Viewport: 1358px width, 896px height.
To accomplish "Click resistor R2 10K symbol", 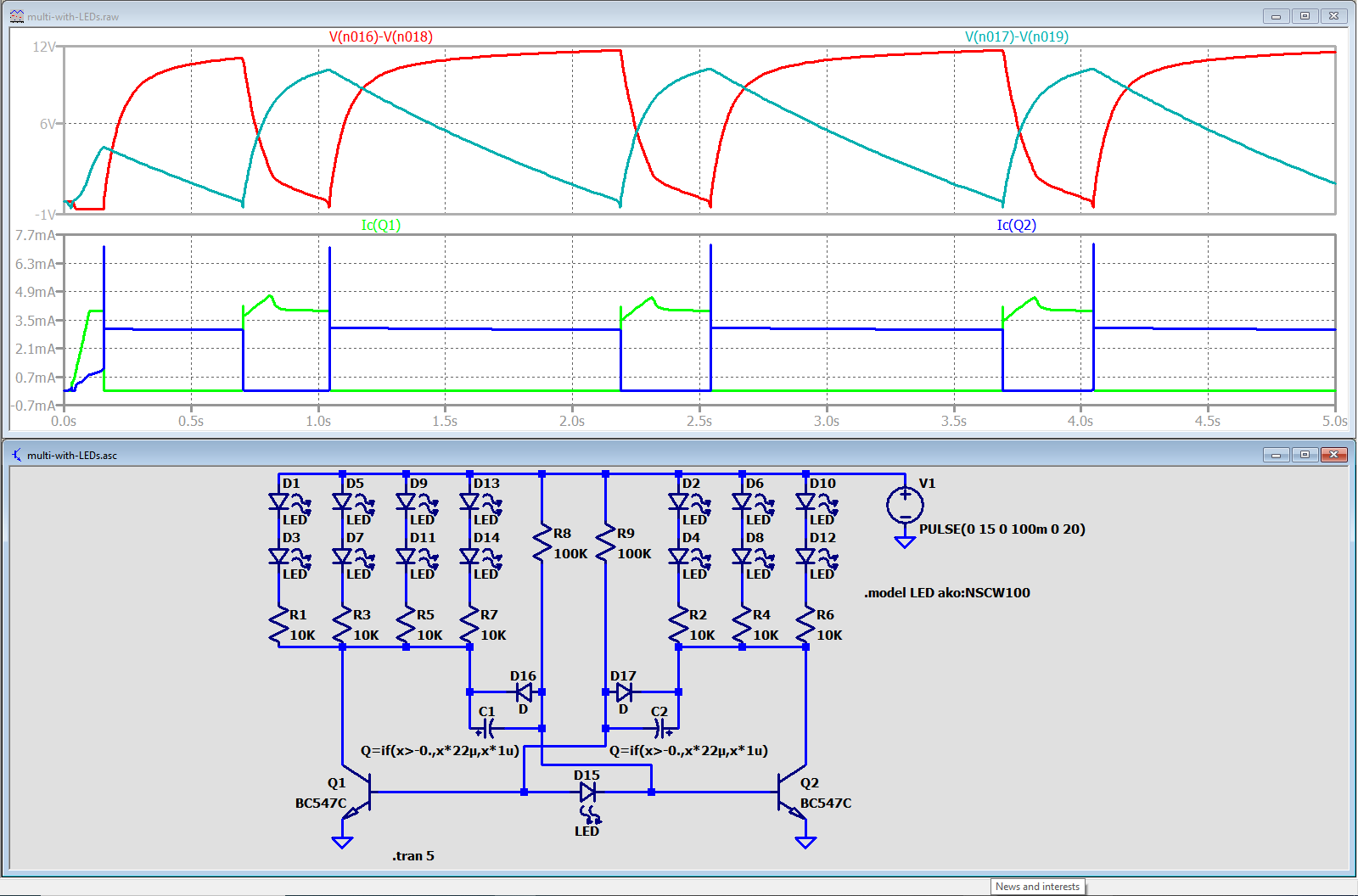I will click(679, 625).
